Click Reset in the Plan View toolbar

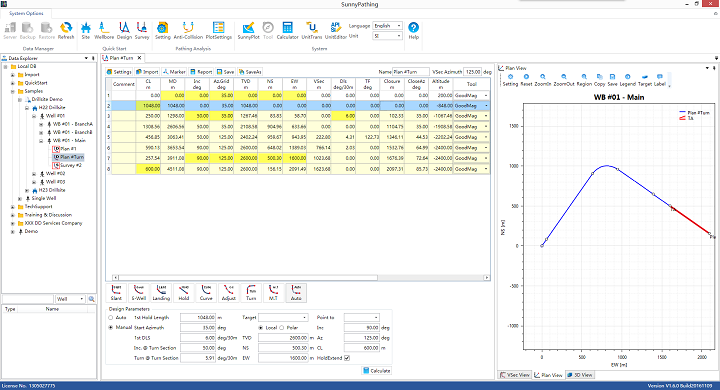526,80
